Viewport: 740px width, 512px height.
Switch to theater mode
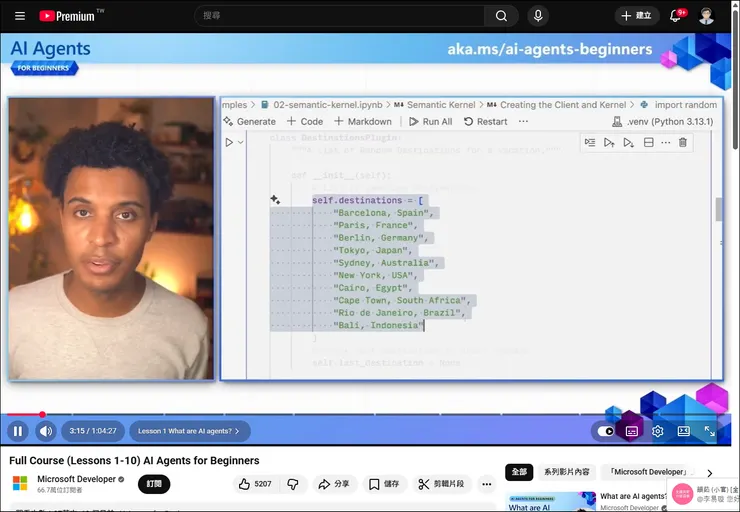click(x=683, y=431)
